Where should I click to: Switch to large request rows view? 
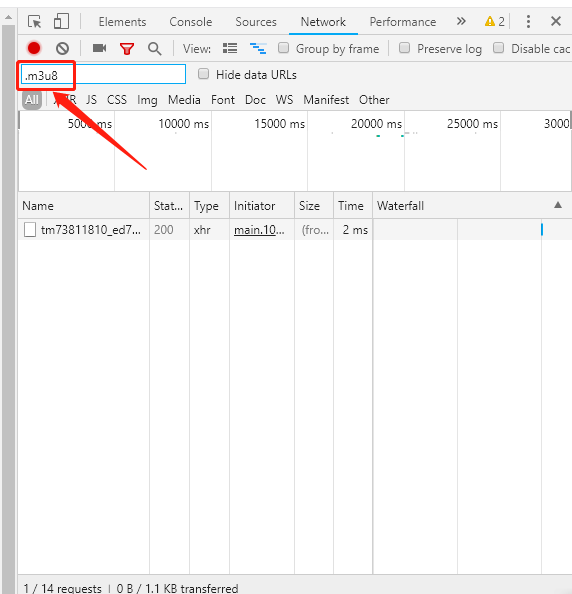click(x=230, y=48)
